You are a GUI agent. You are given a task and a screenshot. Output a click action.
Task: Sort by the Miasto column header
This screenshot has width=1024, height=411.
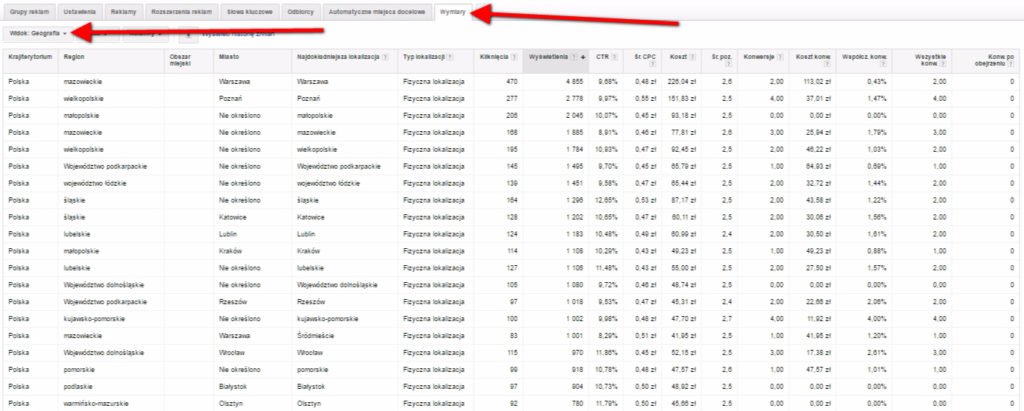tap(229, 57)
